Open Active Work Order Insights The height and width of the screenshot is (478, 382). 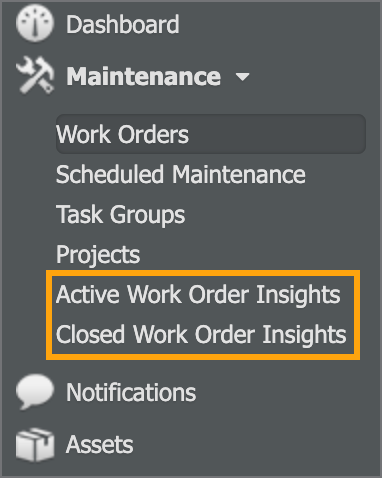point(198,295)
